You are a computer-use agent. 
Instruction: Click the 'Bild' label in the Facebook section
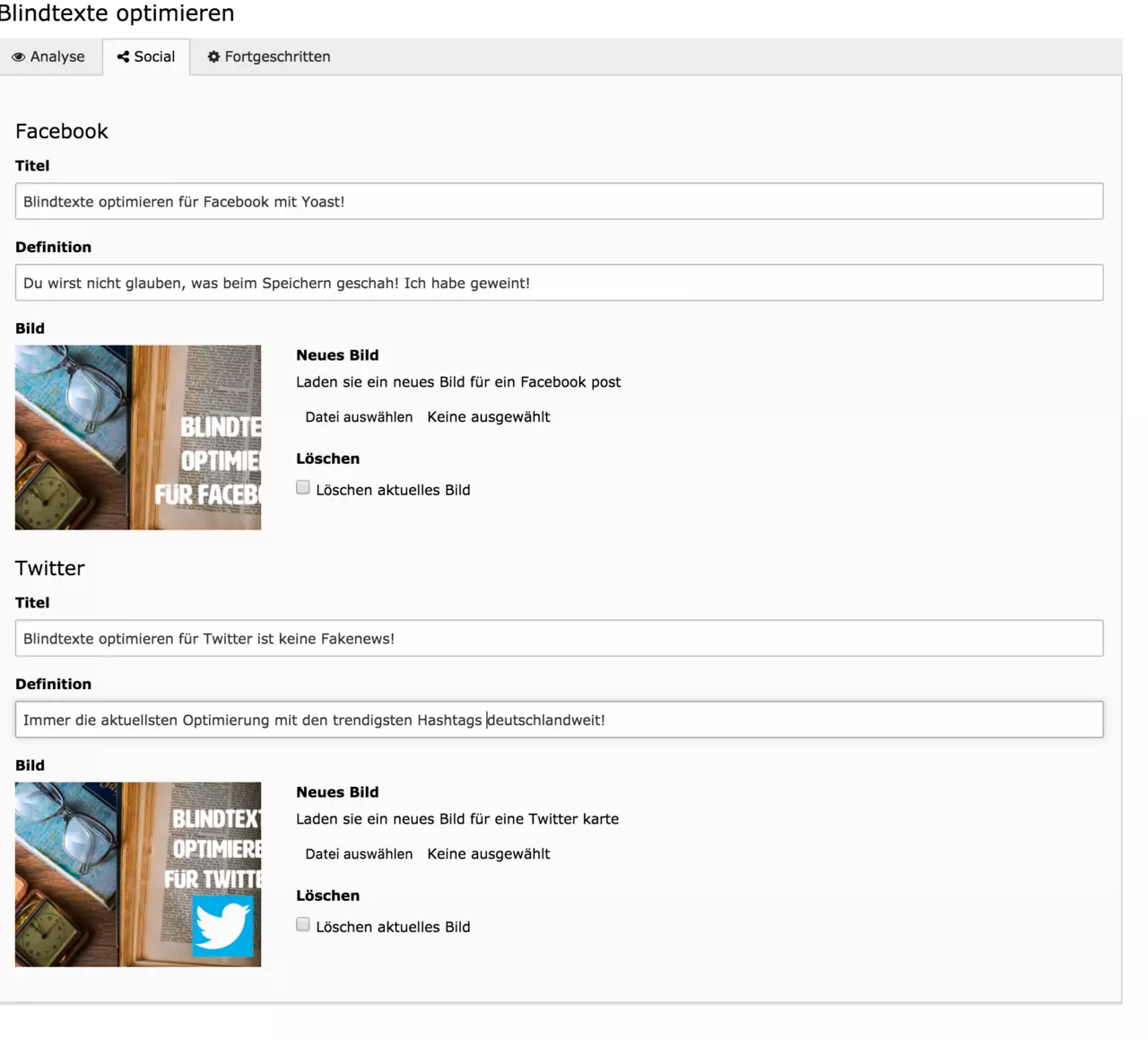(30, 328)
